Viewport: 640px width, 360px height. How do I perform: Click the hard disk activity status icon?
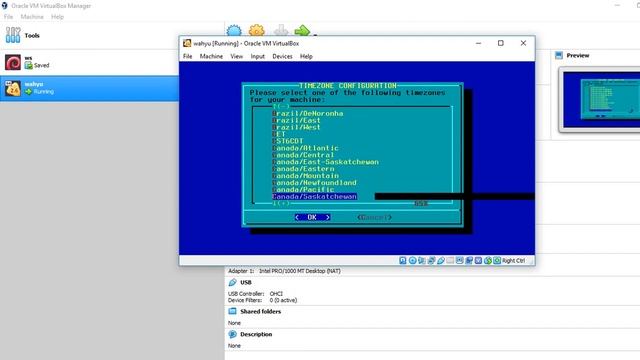click(x=402, y=260)
